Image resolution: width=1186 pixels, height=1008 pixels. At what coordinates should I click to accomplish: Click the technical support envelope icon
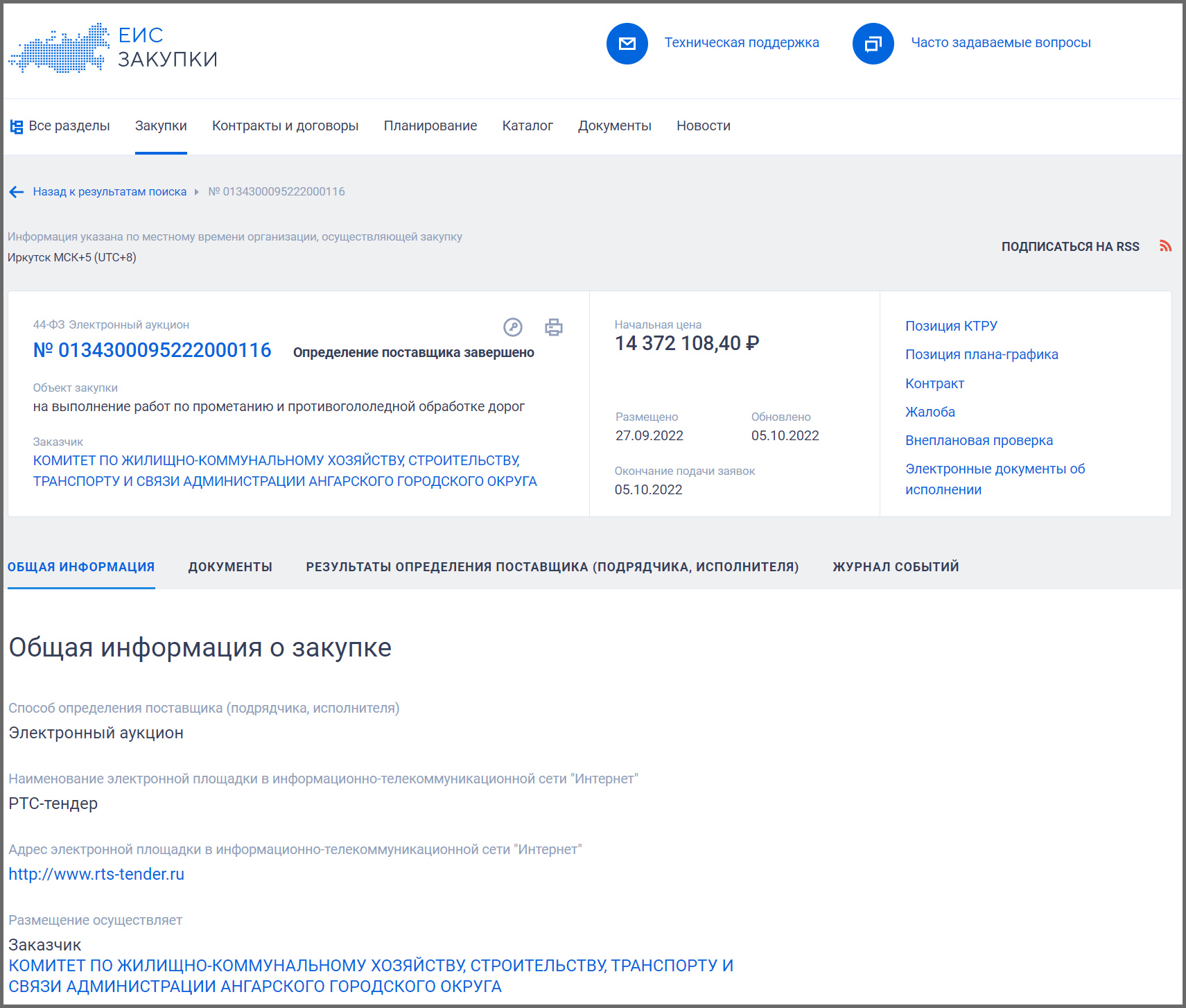[x=627, y=44]
